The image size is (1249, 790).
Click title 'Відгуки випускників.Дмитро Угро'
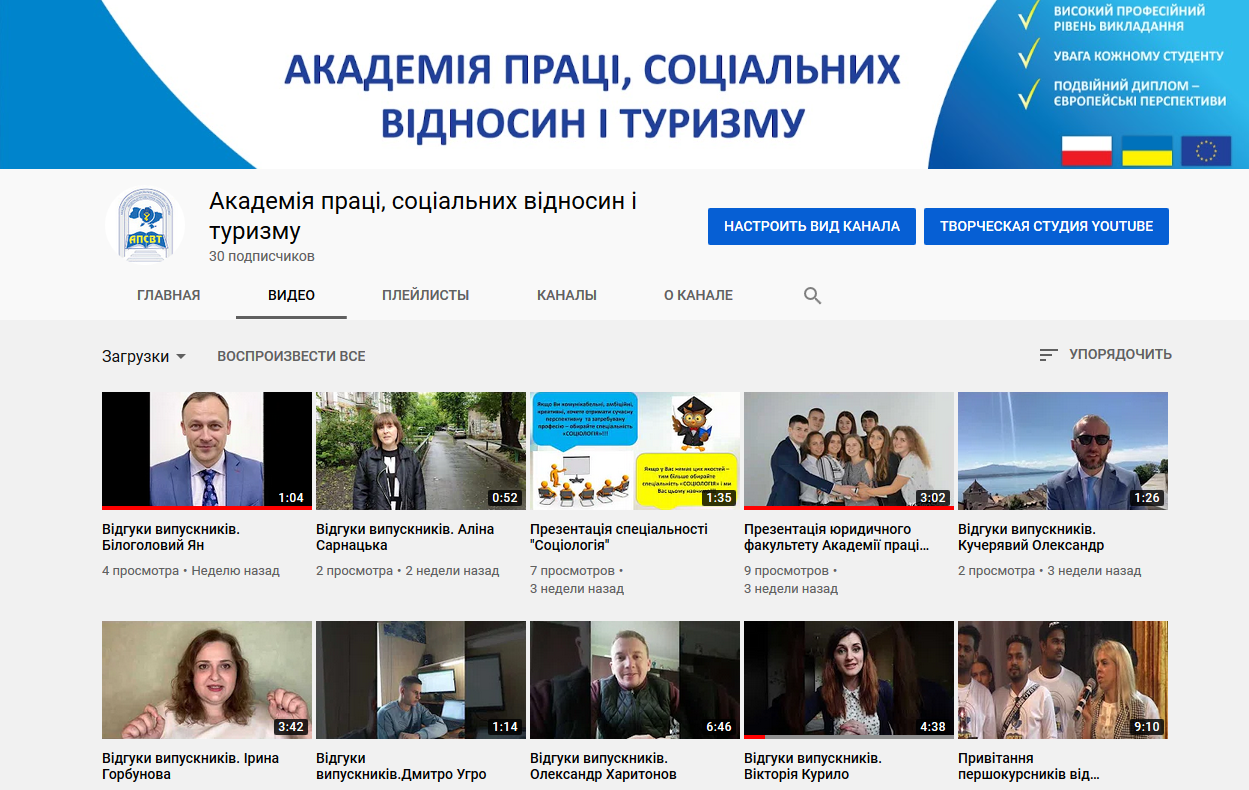401,766
